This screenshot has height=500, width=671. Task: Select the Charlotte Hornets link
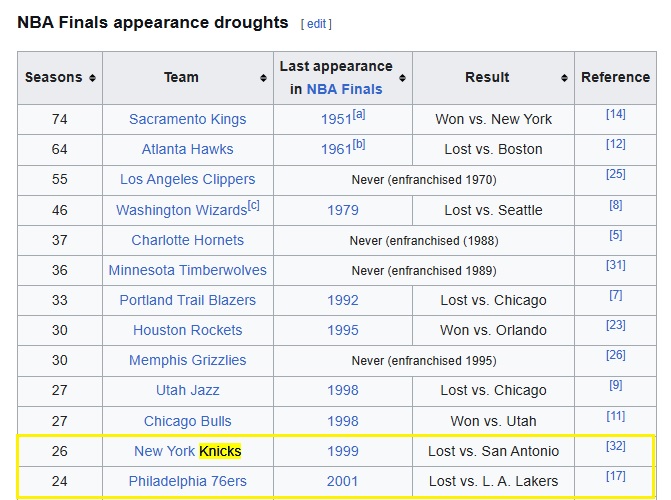[x=187, y=240]
